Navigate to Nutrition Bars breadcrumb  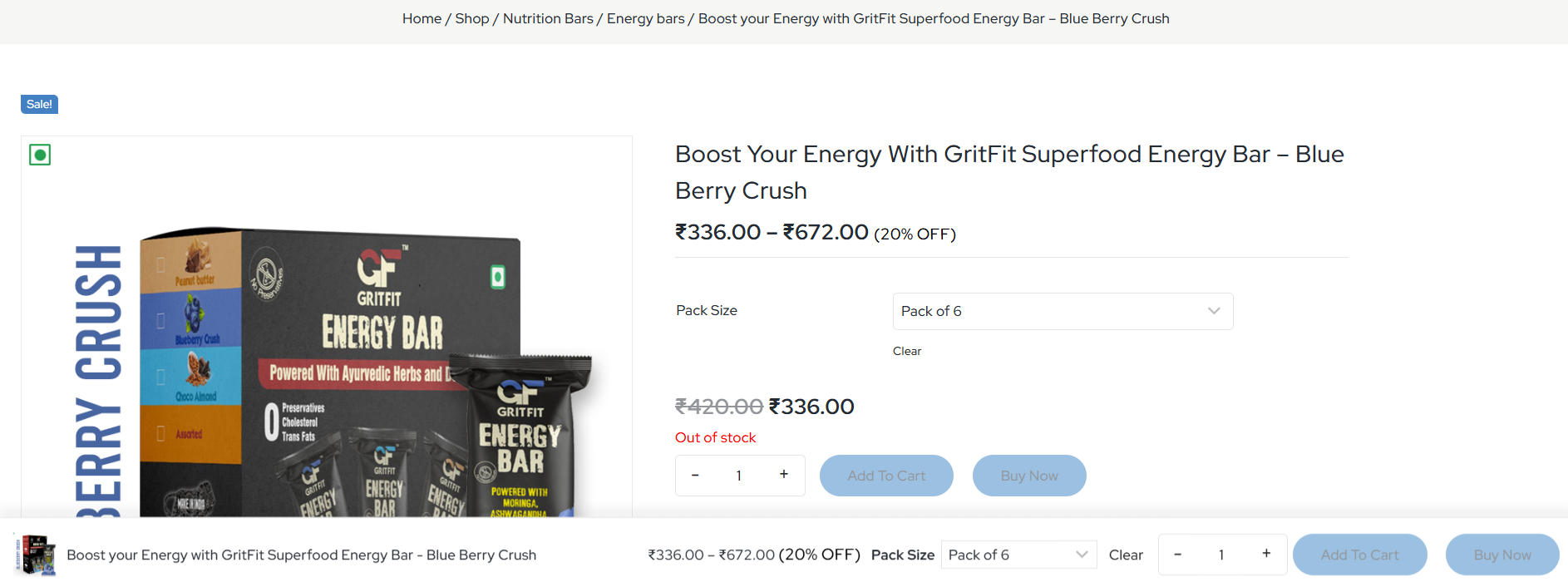(548, 18)
